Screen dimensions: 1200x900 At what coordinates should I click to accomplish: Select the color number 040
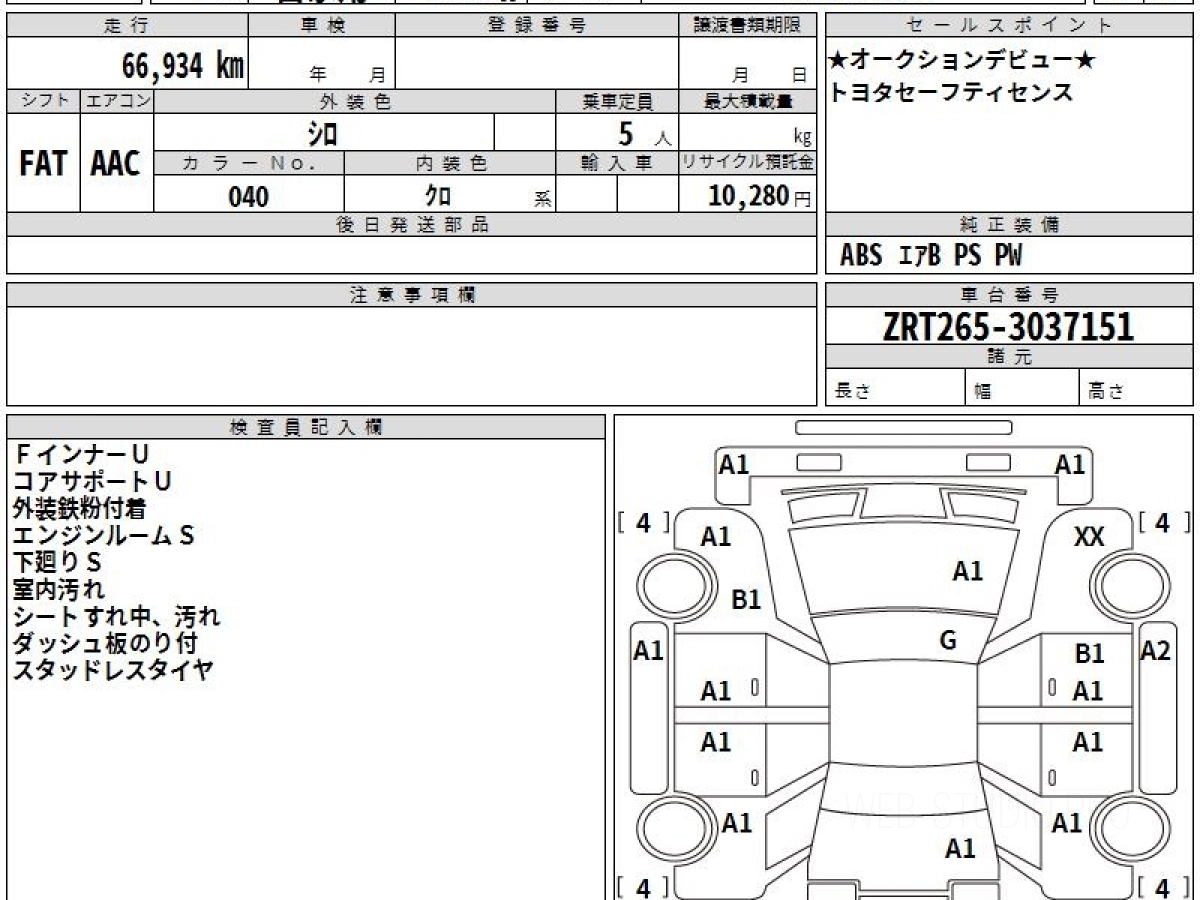(249, 197)
